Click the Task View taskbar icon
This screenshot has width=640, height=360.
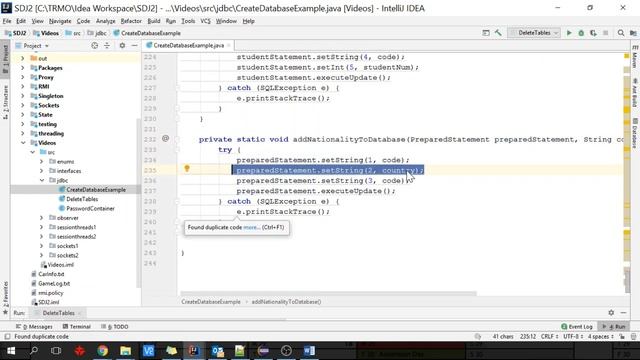[56, 351]
